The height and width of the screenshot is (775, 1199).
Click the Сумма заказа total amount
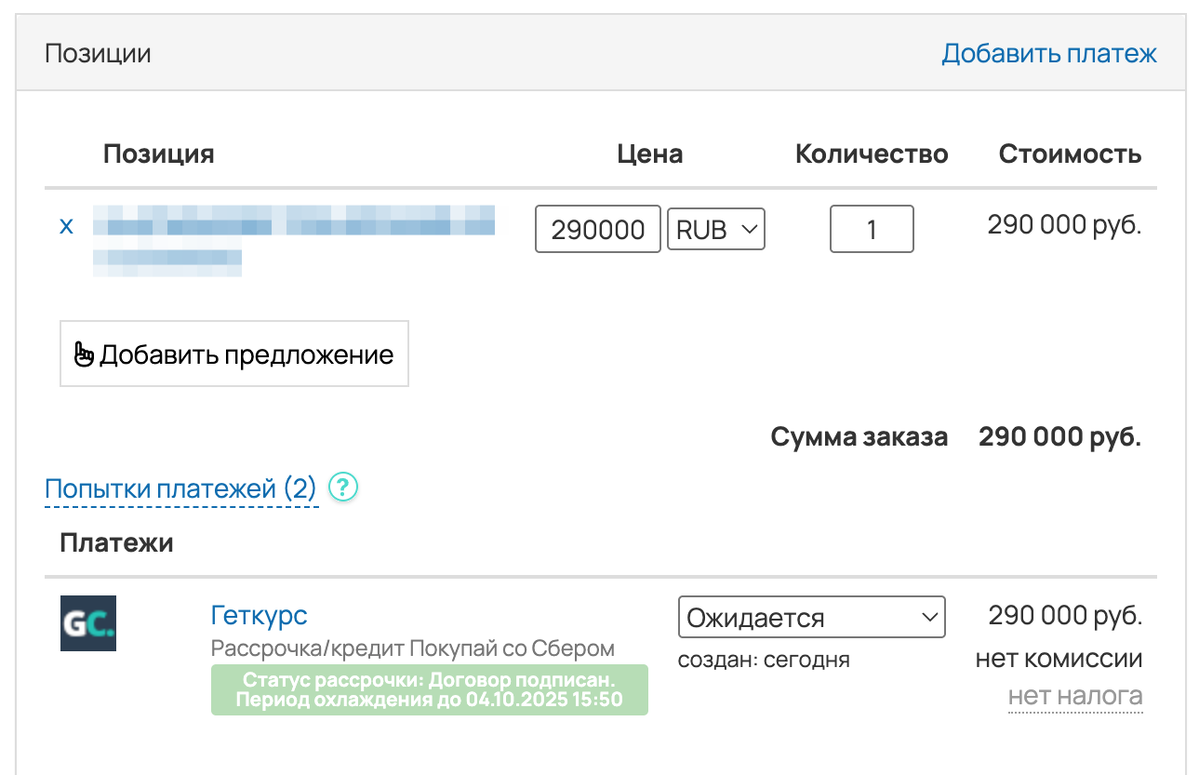click(x=1059, y=437)
